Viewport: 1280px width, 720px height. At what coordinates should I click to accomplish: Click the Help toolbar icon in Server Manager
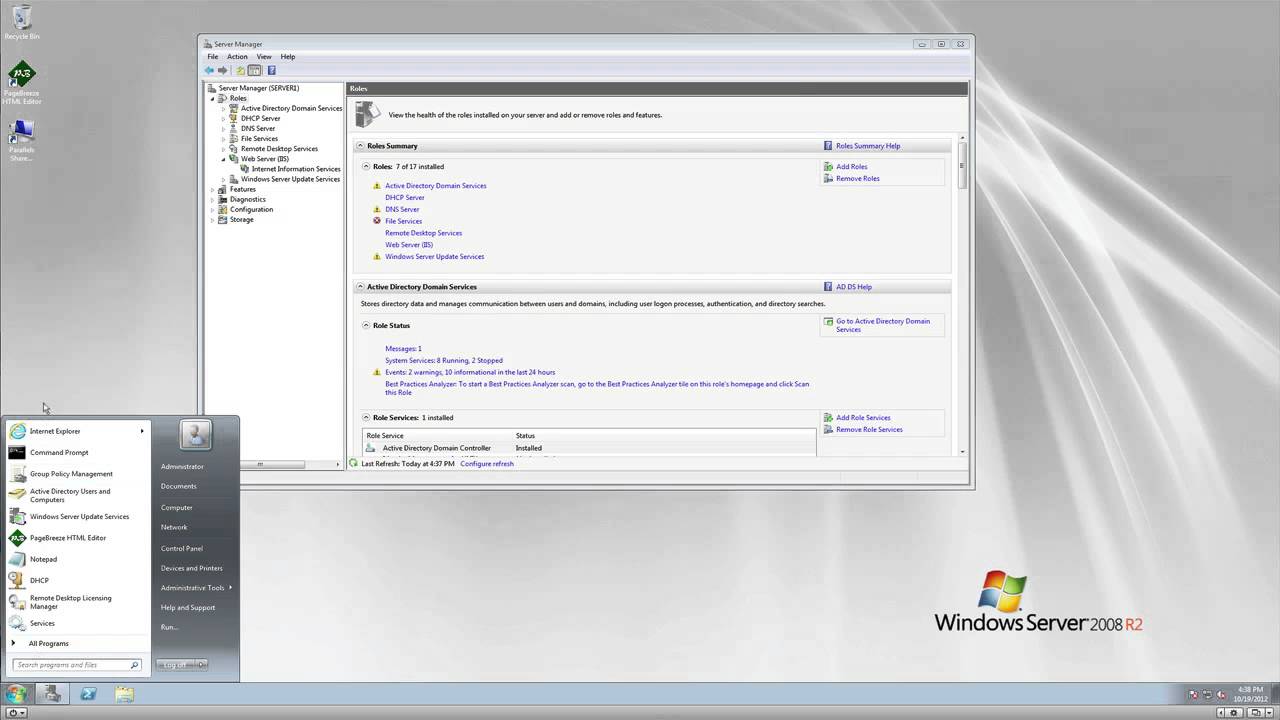tap(271, 70)
